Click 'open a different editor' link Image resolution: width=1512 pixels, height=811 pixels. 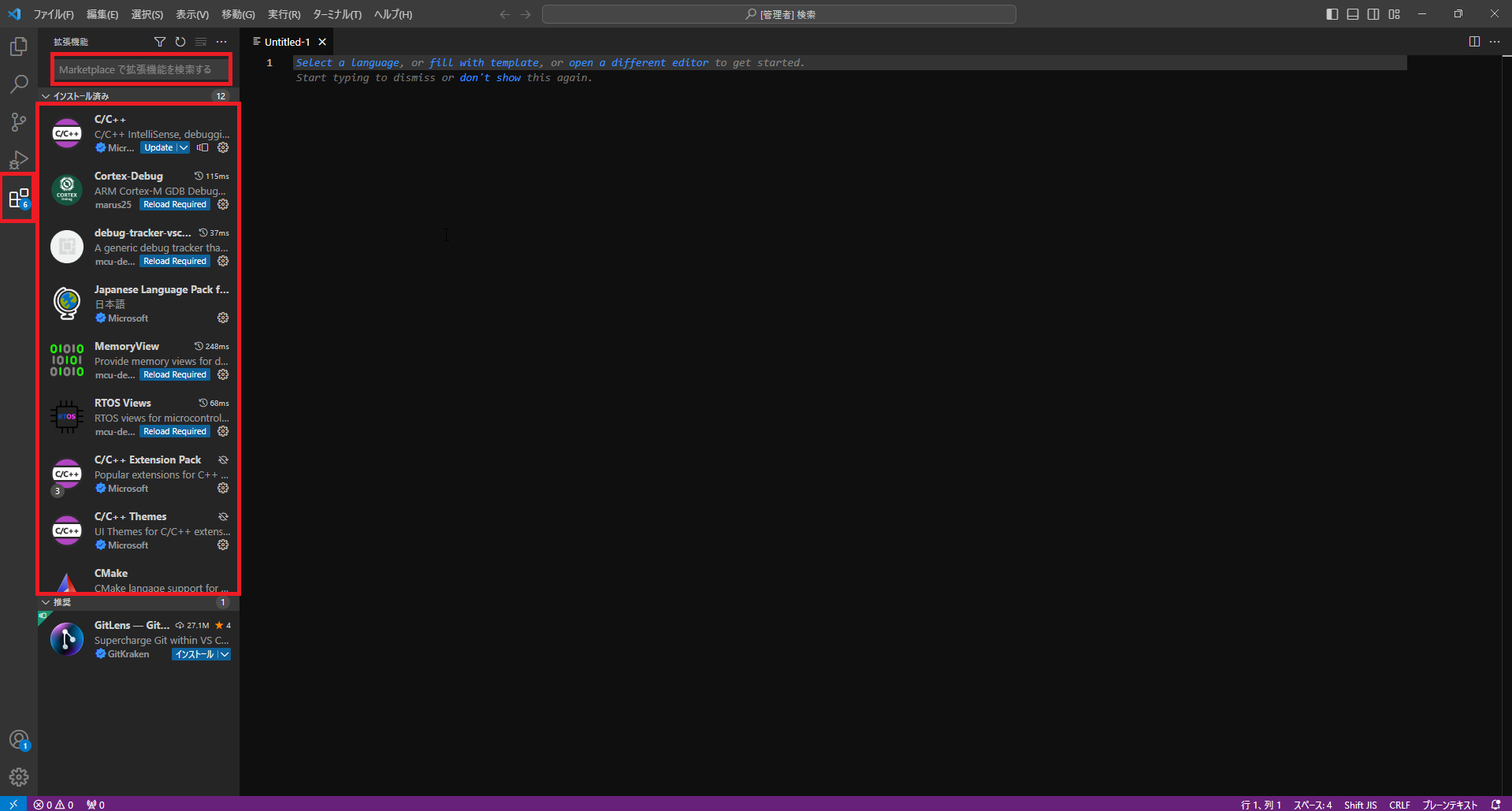(638, 63)
